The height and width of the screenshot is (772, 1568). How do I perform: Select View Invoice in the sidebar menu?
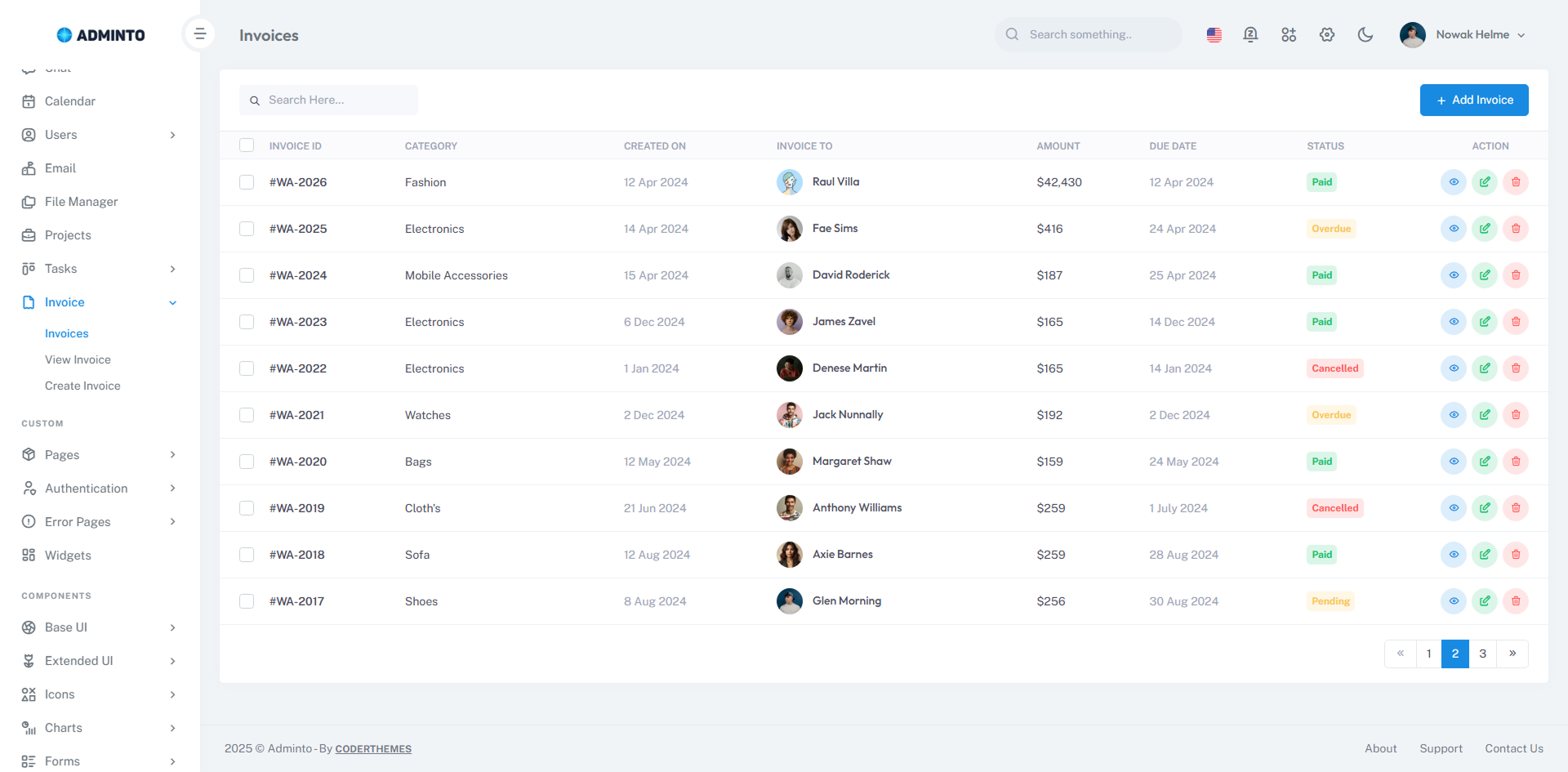[x=78, y=359]
